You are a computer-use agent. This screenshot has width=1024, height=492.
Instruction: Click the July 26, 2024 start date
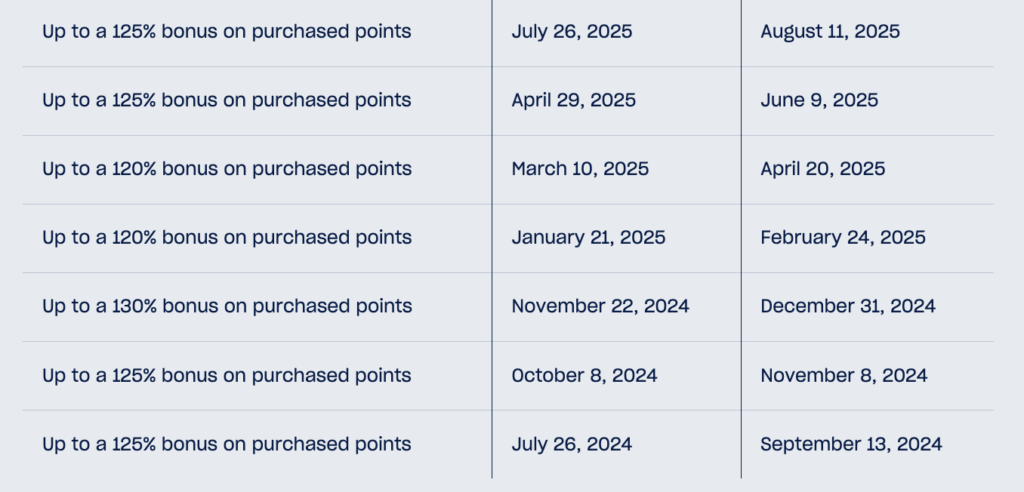pos(571,444)
